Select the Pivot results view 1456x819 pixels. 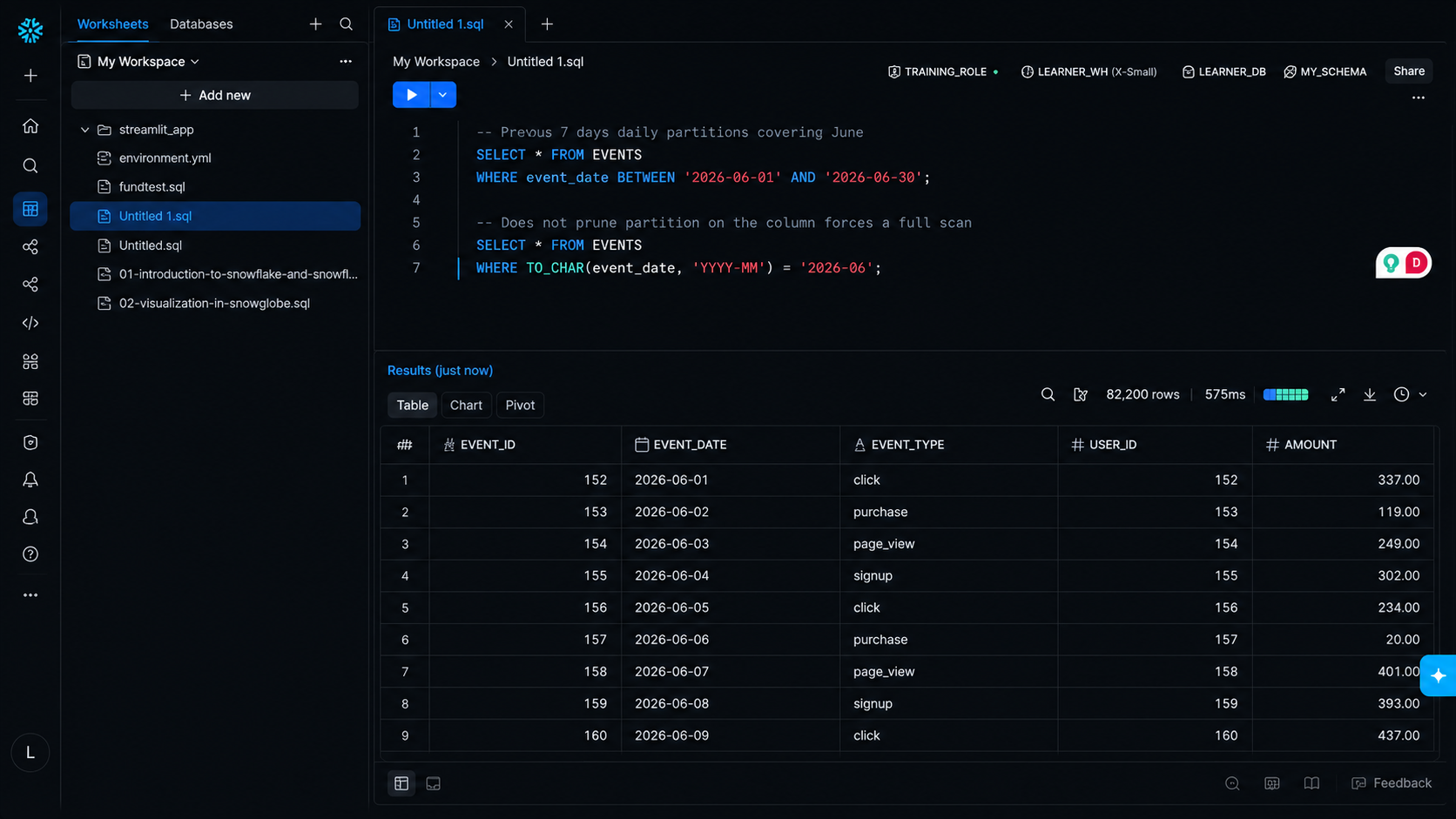point(520,405)
